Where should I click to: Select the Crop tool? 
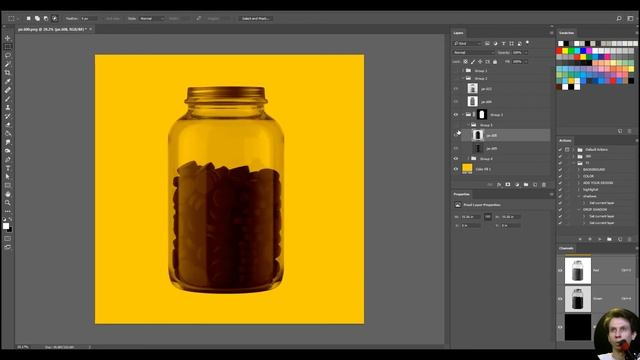pos(7,73)
